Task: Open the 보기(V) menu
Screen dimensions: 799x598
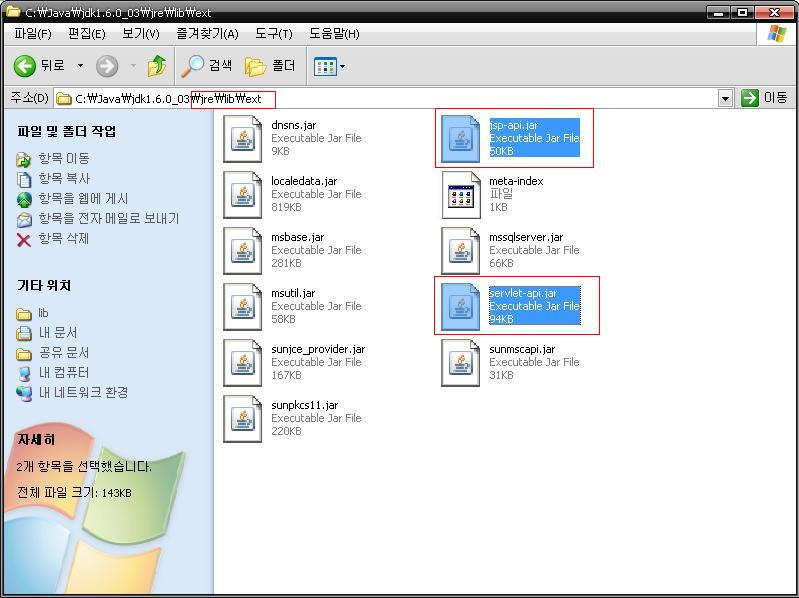Action: tap(141, 34)
